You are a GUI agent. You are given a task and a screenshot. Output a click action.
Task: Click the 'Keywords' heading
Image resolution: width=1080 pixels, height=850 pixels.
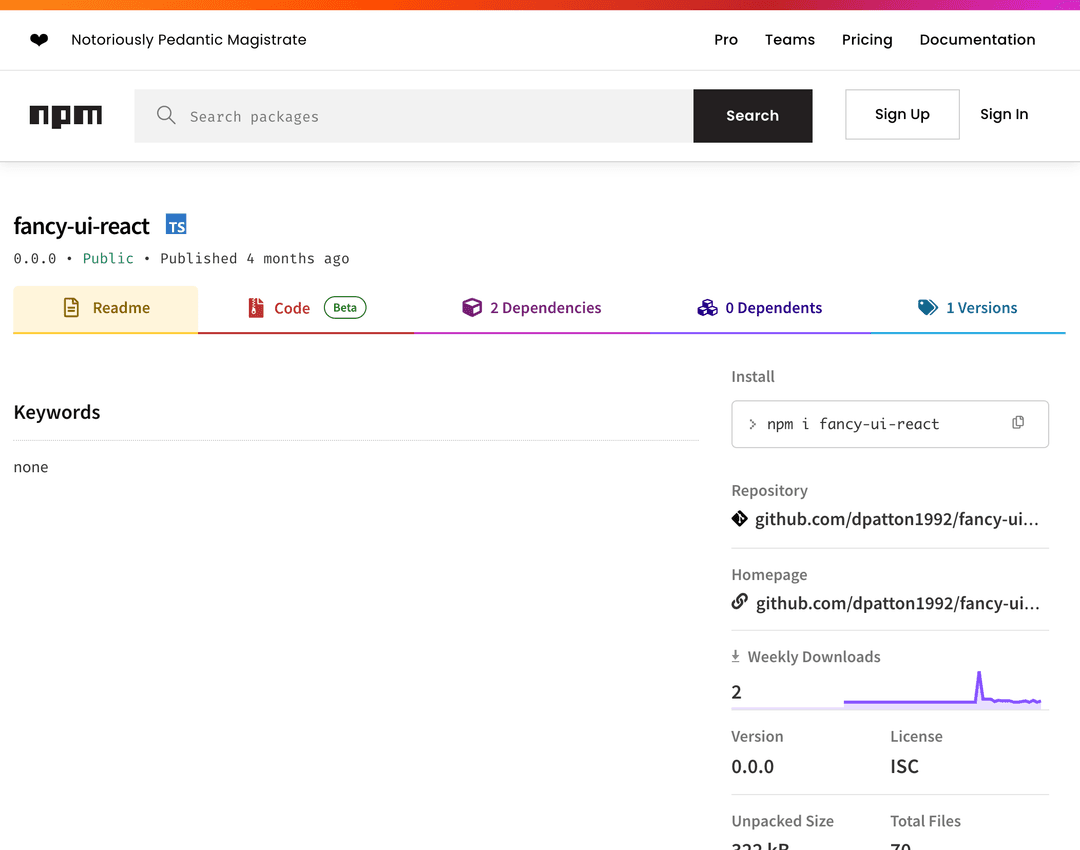57,412
